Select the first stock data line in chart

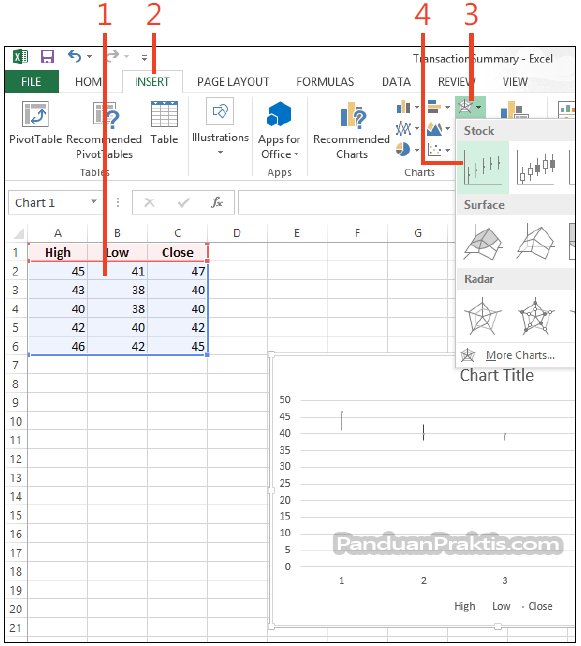[342, 421]
